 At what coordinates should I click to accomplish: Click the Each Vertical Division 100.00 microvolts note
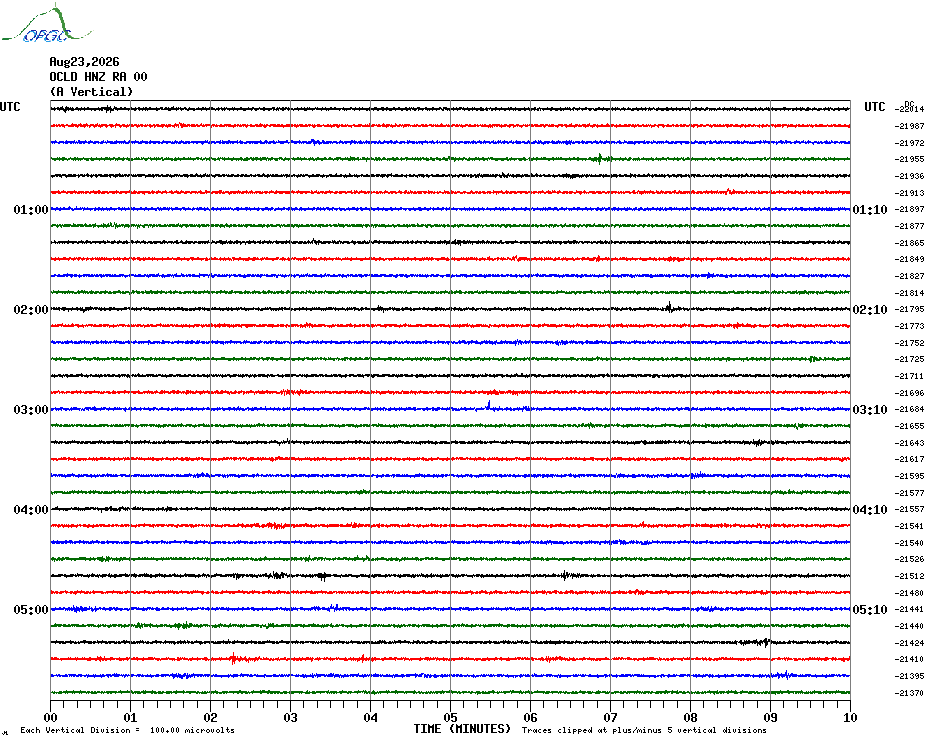tap(128, 730)
